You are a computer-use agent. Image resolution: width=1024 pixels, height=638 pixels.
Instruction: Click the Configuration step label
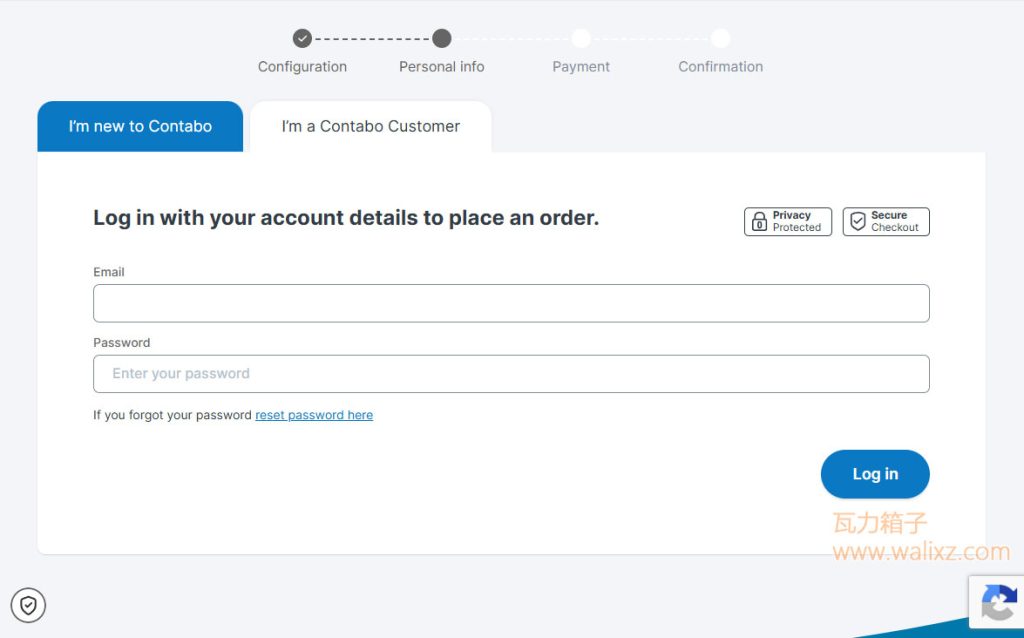pos(302,67)
